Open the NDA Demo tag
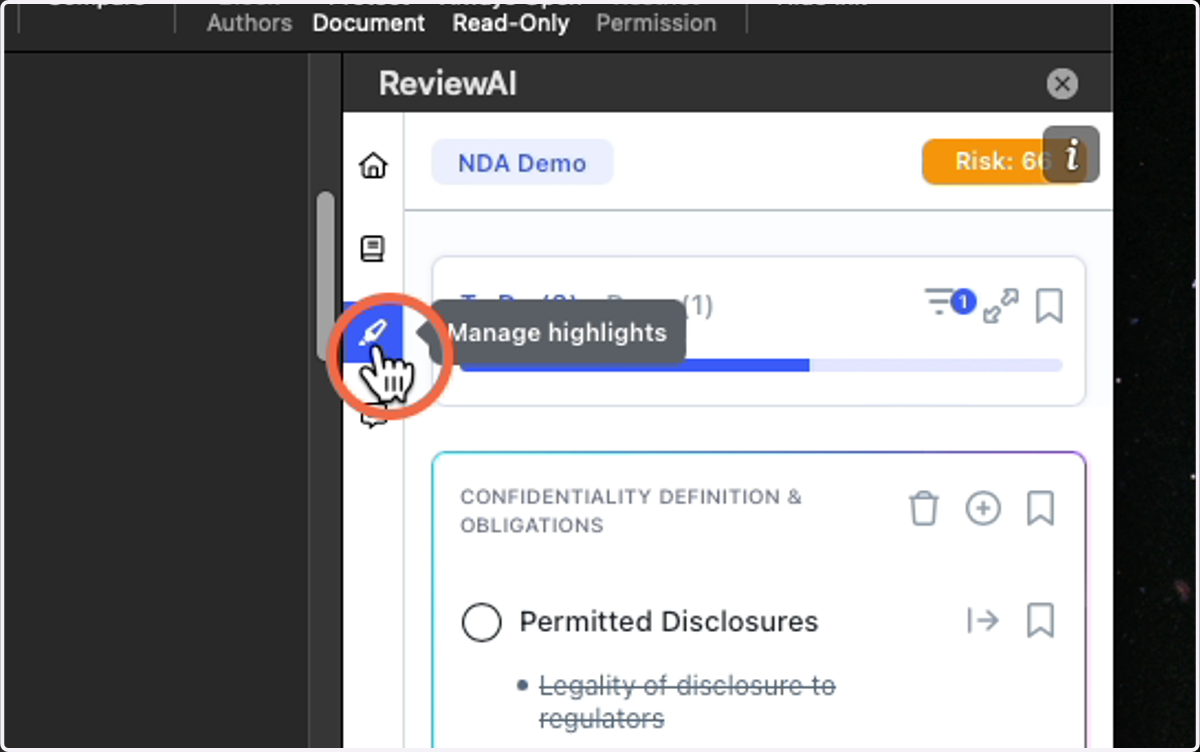Screen dimensions: 1200x752 (522, 162)
